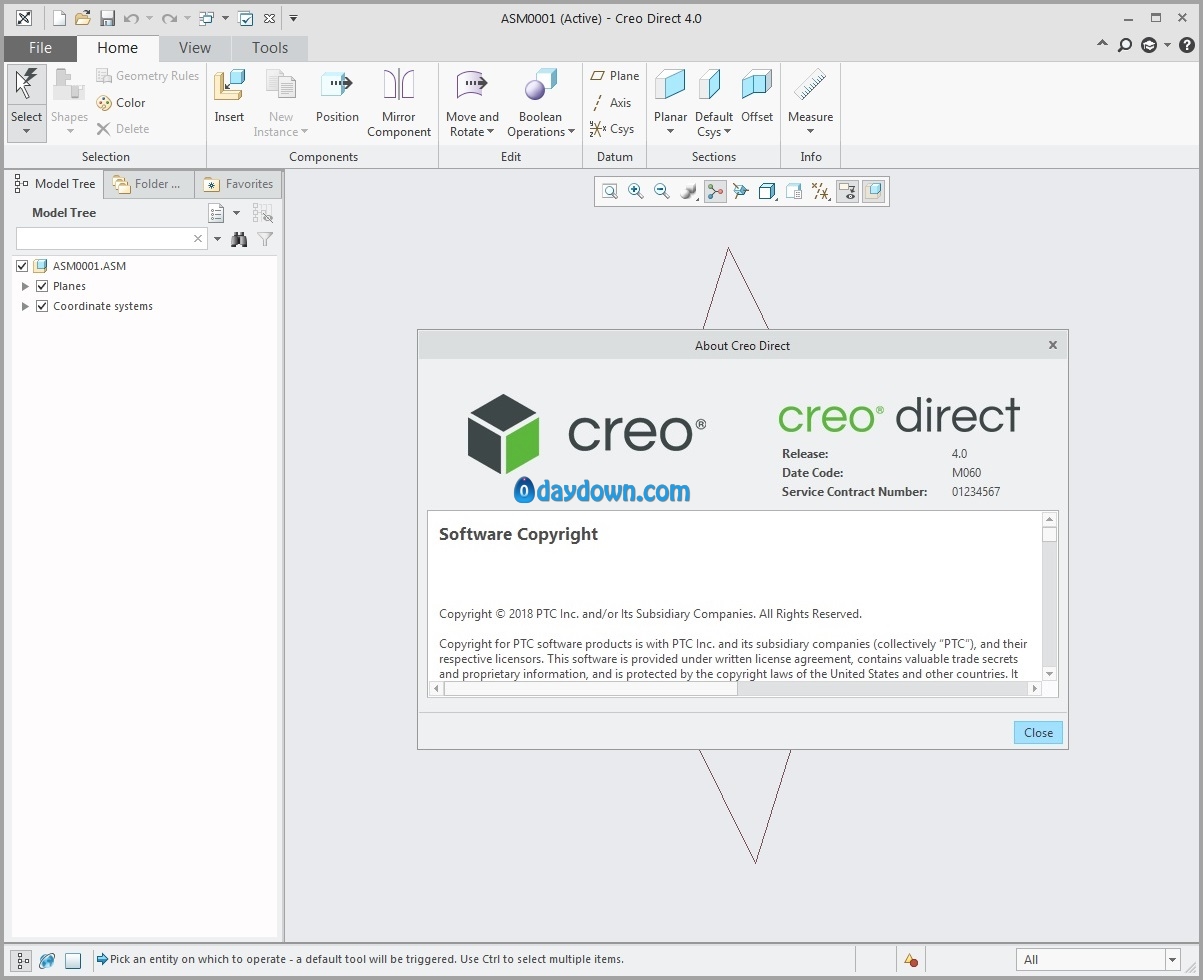
Task: Click the saved orientations box icon
Action: (x=767, y=191)
